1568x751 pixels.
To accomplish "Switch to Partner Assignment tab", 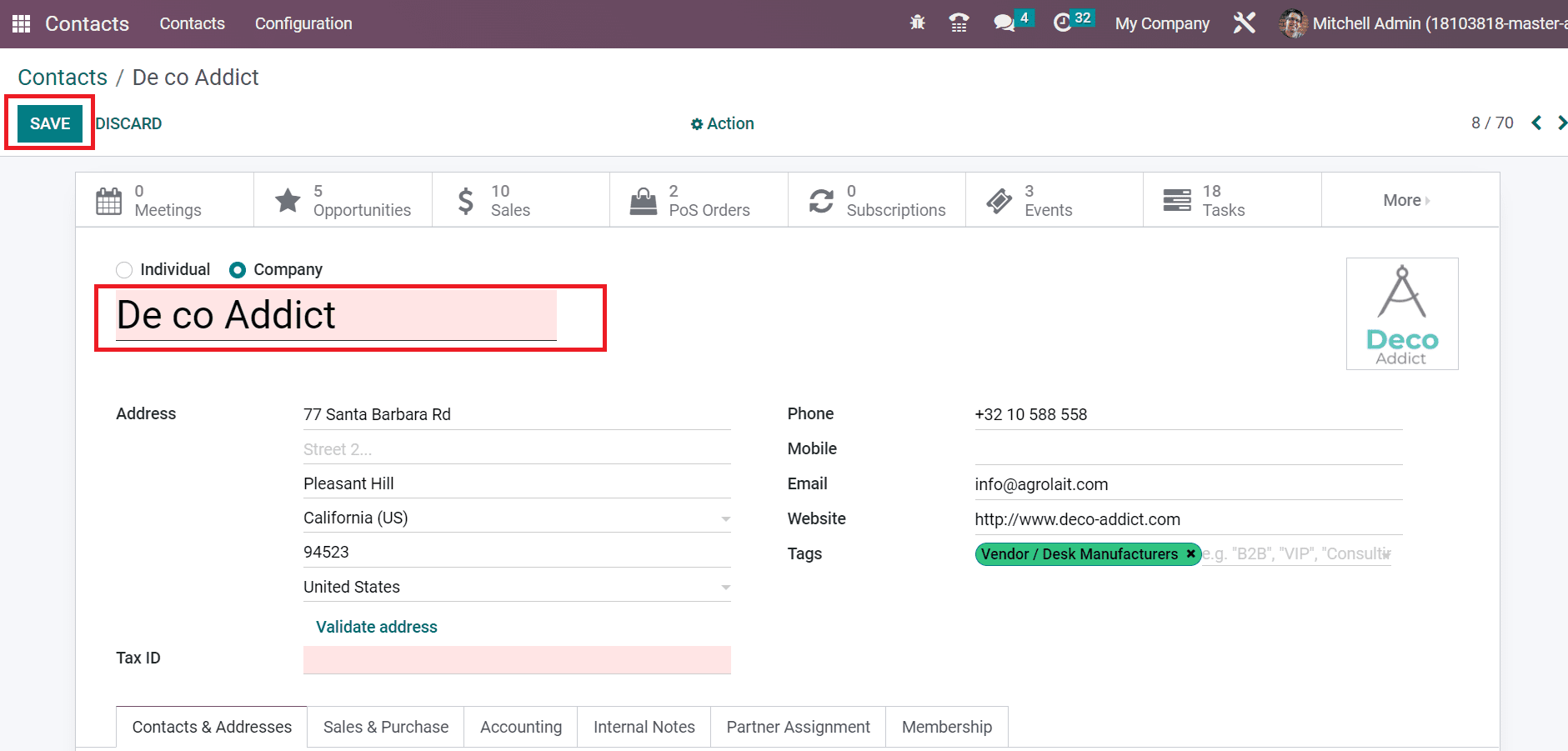I will pos(799,727).
